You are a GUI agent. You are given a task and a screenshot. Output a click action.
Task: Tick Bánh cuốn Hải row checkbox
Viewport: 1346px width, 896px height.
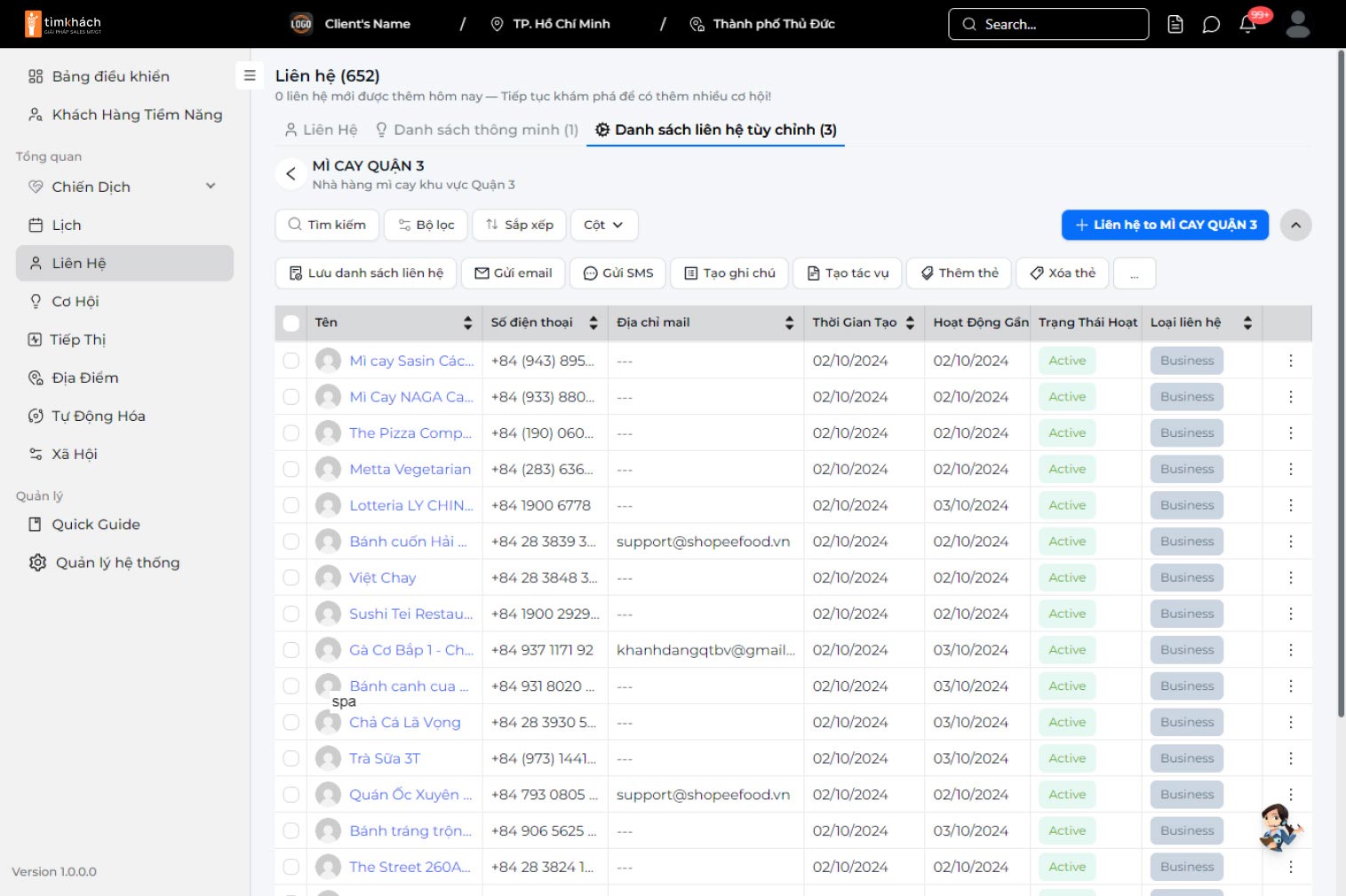[x=291, y=542]
